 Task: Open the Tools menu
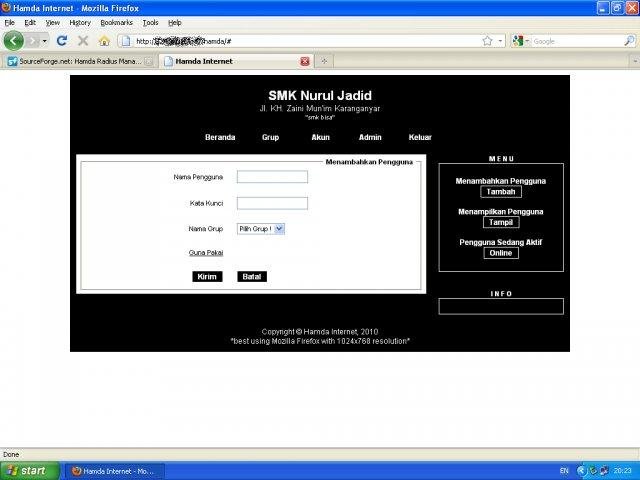click(x=151, y=22)
